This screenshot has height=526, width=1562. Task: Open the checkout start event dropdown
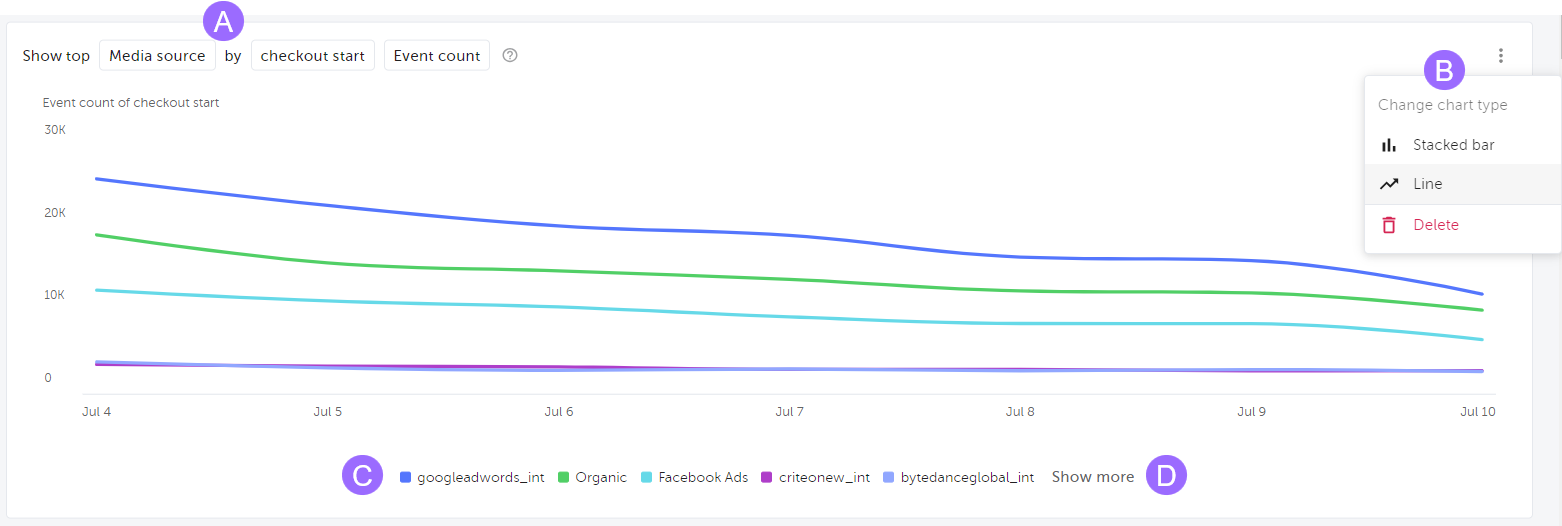(x=312, y=56)
